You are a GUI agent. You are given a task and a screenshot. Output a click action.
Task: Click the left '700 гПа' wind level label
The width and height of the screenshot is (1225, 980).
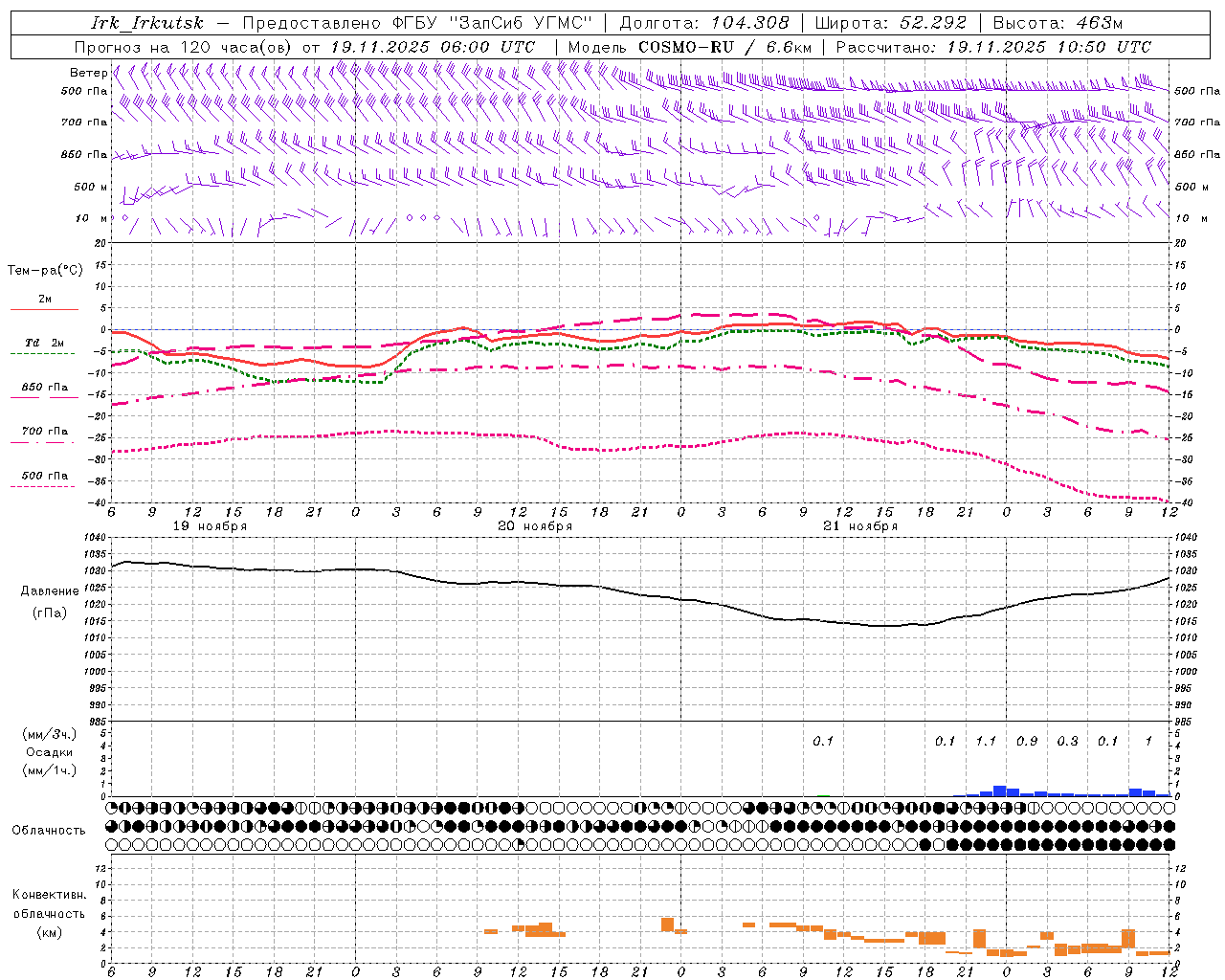click(x=84, y=122)
